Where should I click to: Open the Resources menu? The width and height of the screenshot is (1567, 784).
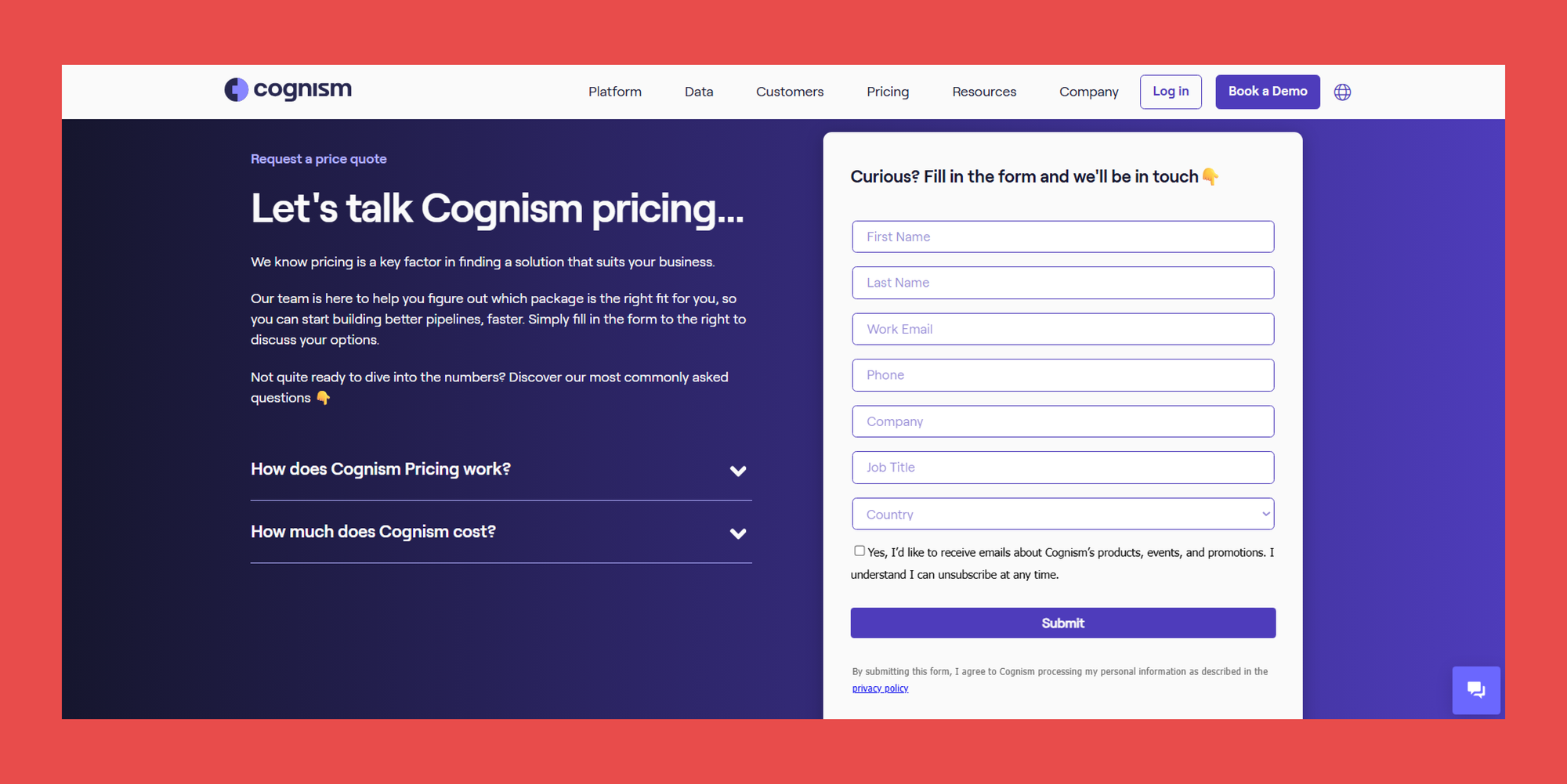click(984, 92)
